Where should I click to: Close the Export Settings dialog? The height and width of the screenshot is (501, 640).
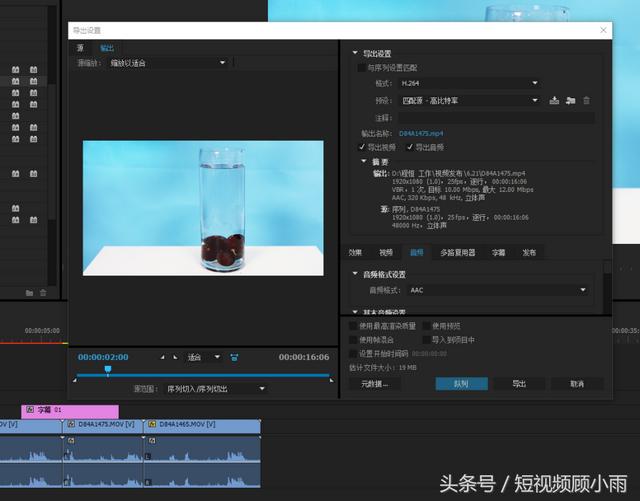(x=603, y=30)
